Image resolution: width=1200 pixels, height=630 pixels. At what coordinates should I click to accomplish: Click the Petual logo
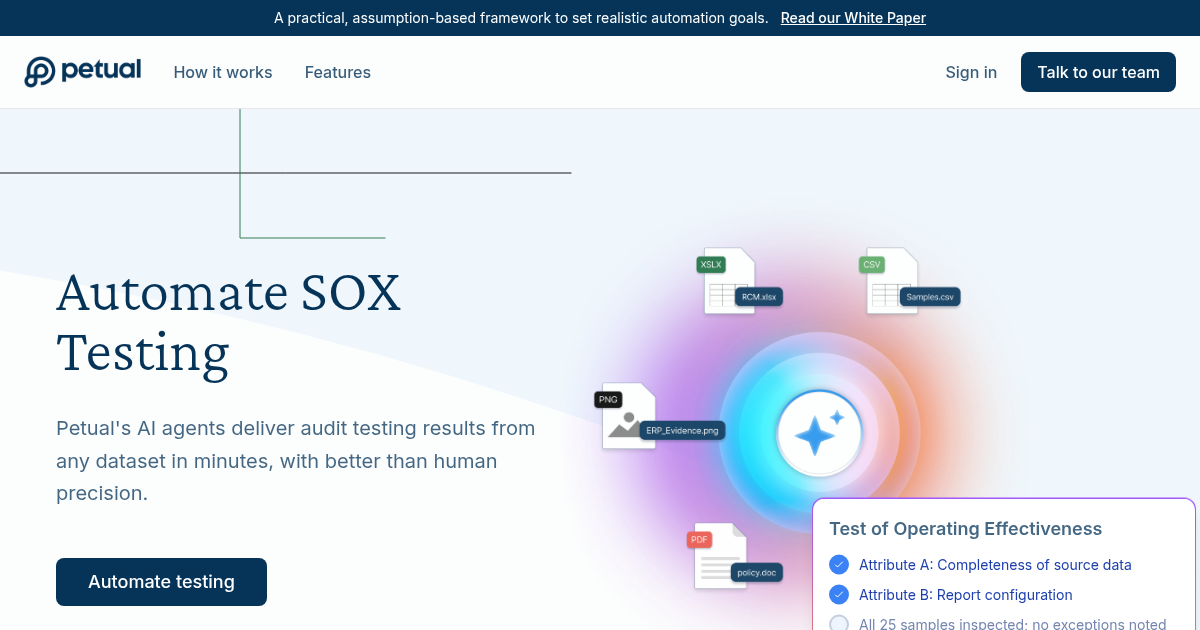click(x=83, y=72)
